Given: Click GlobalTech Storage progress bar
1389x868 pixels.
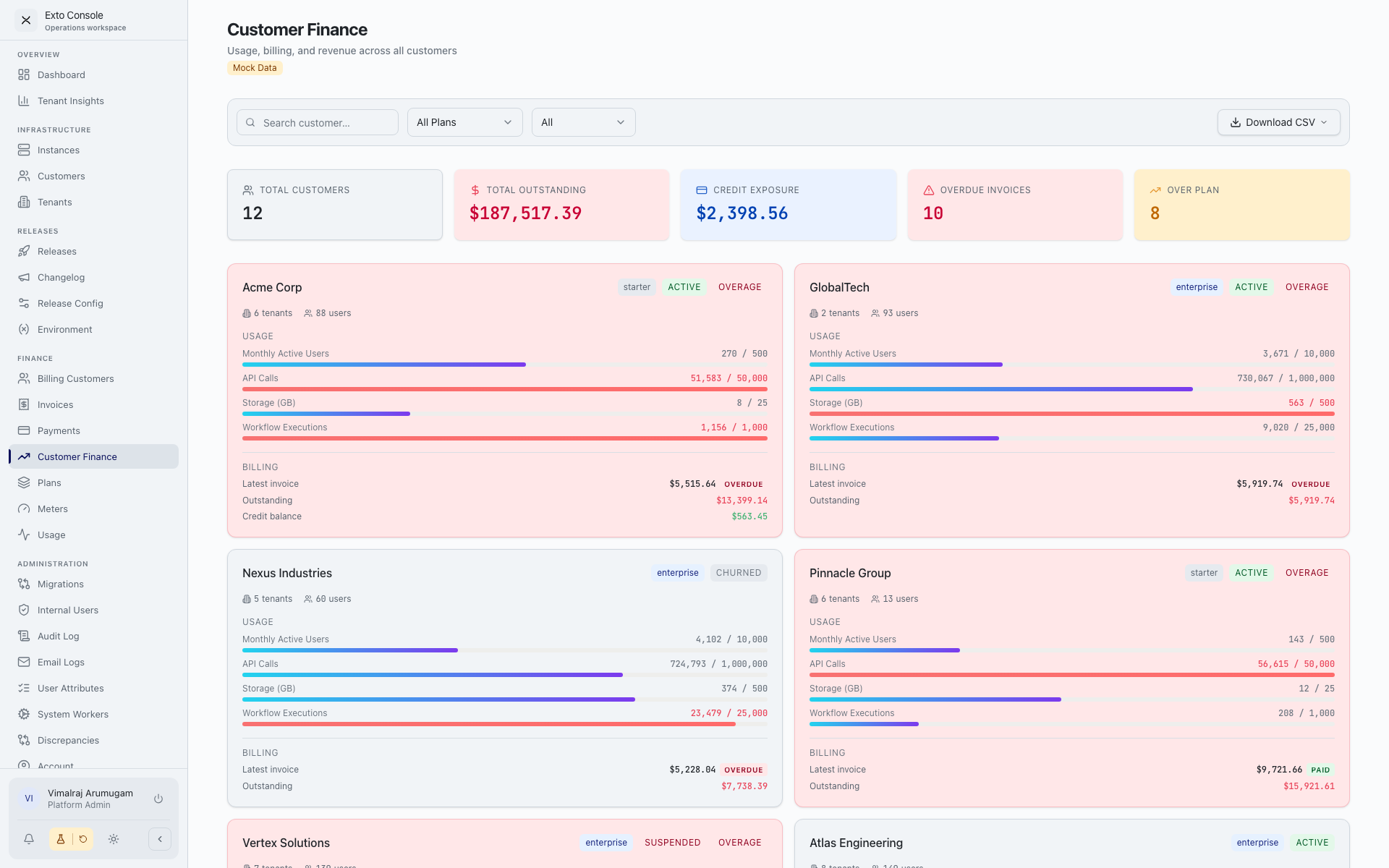Looking at the screenshot, I should [1072, 414].
